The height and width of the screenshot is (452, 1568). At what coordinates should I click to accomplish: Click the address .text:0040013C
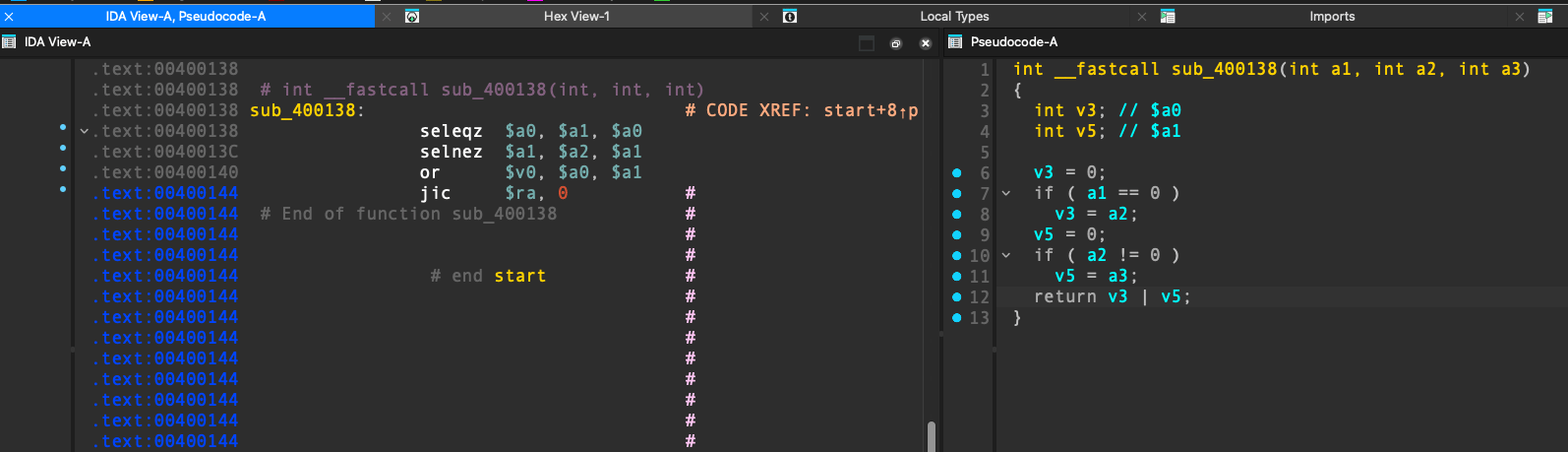point(165,152)
